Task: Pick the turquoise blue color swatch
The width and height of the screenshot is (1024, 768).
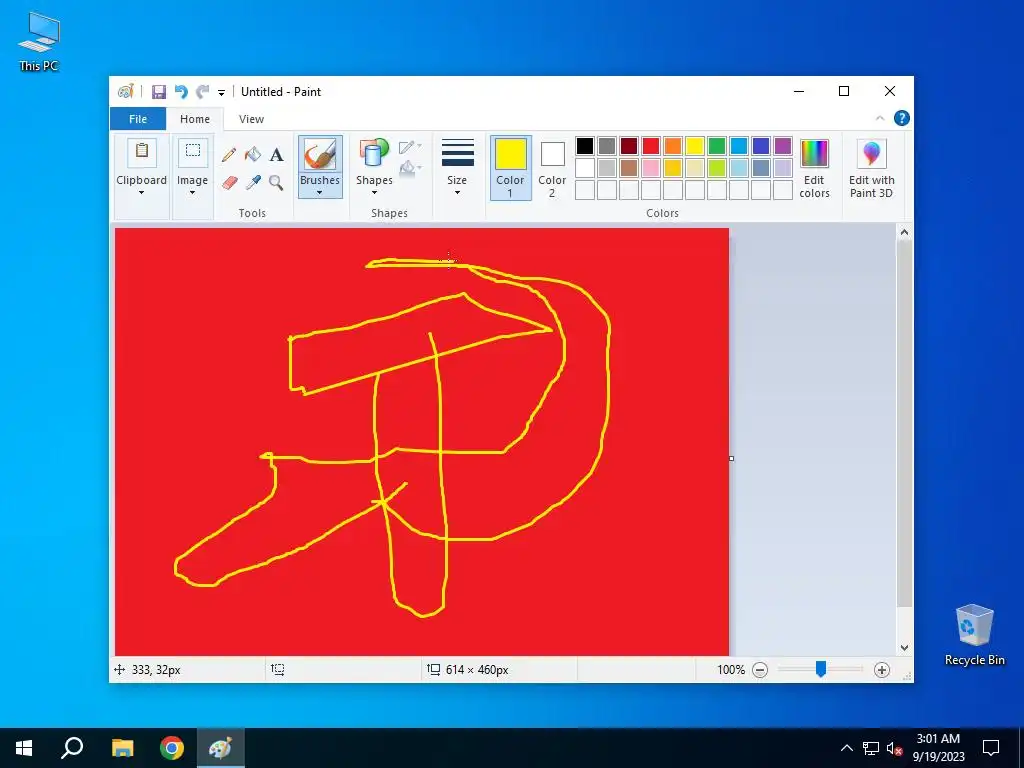Action: [x=739, y=146]
